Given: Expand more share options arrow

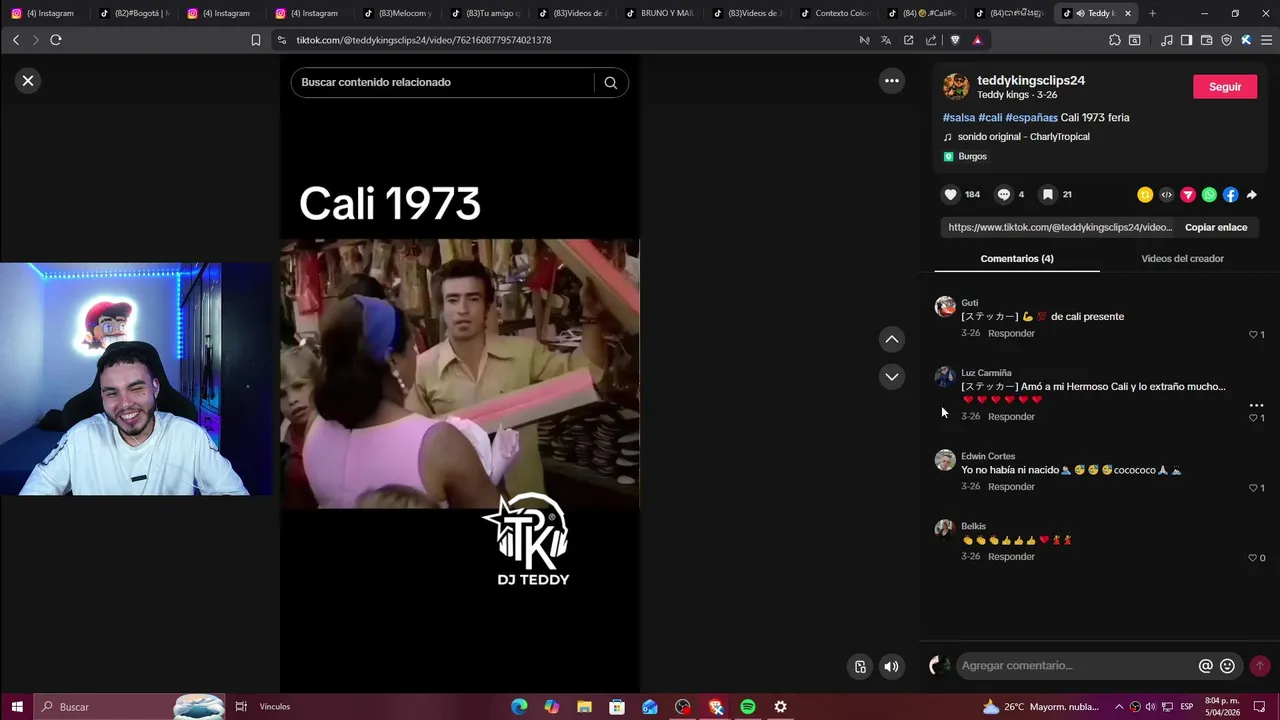Looking at the screenshot, I should (1251, 195).
